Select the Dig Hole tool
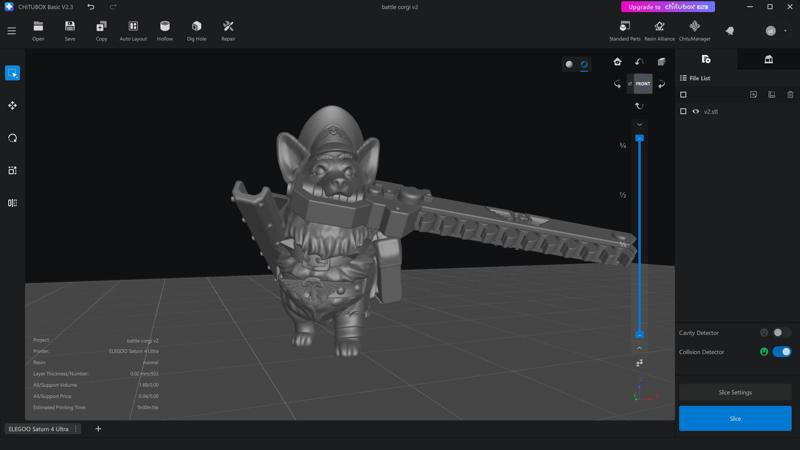800x450 pixels. [196, 31]
